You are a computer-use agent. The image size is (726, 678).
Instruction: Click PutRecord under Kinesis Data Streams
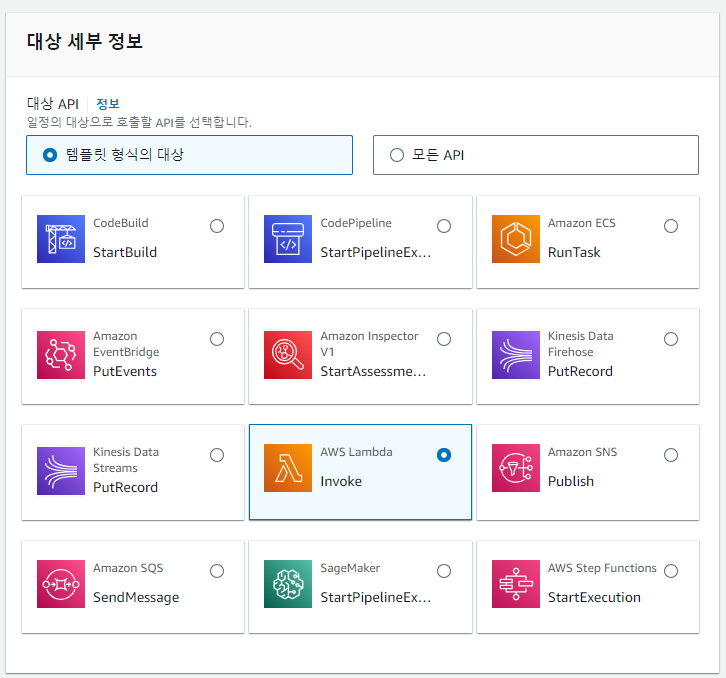125,487
